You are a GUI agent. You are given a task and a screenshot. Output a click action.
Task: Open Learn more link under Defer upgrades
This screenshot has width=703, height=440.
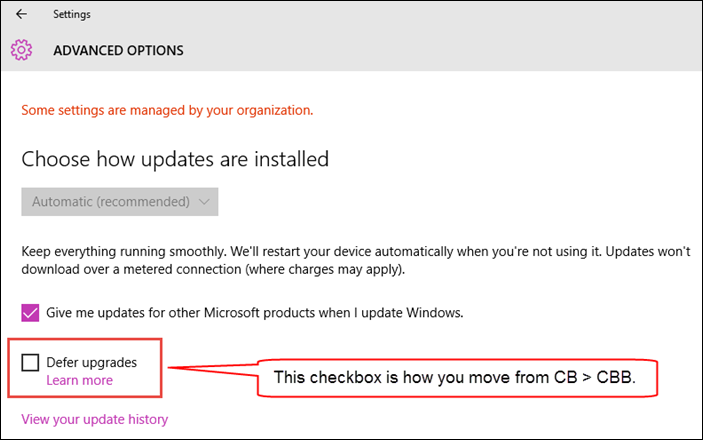[79, 381]
